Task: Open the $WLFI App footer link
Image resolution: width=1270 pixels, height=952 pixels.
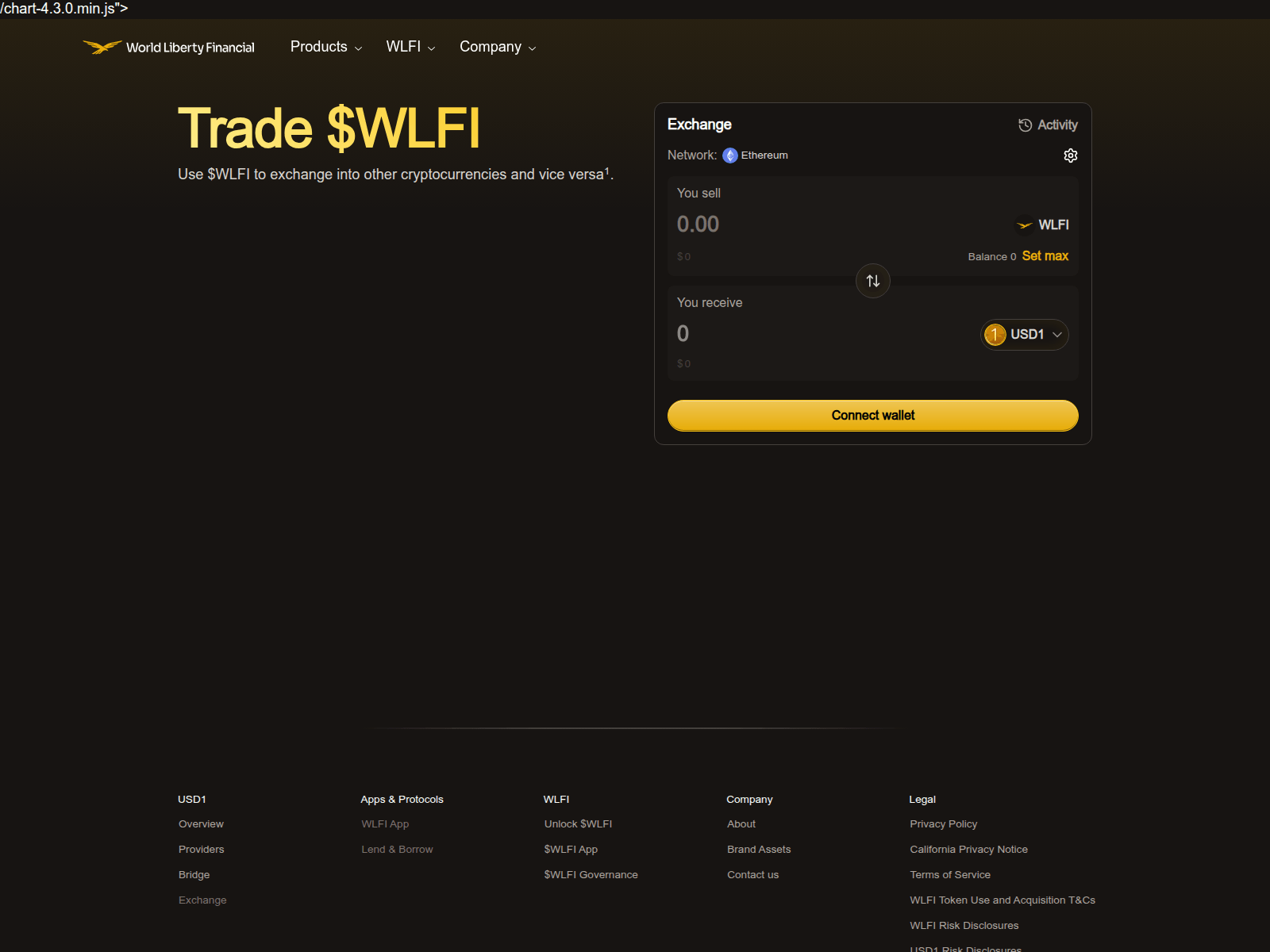Action: tap(571, 850)
